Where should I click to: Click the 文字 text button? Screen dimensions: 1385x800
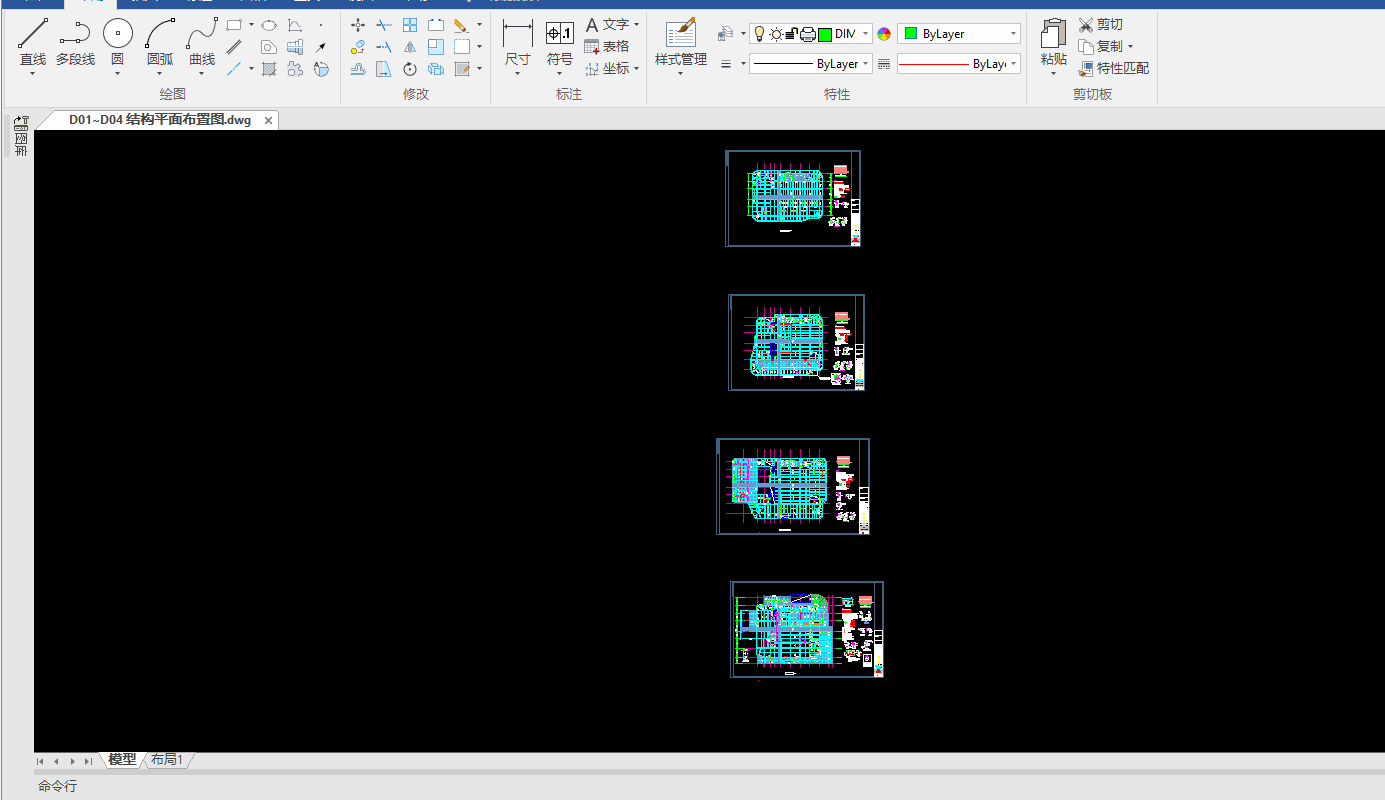tap(607, 25)
